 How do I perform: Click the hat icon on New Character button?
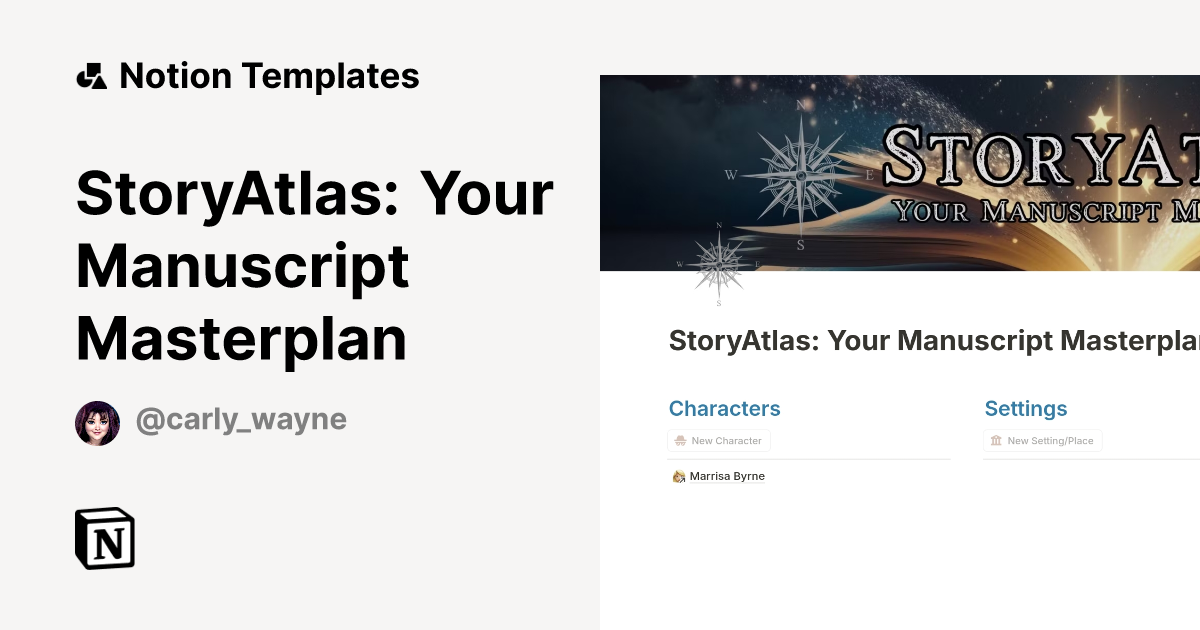point(680,440)
